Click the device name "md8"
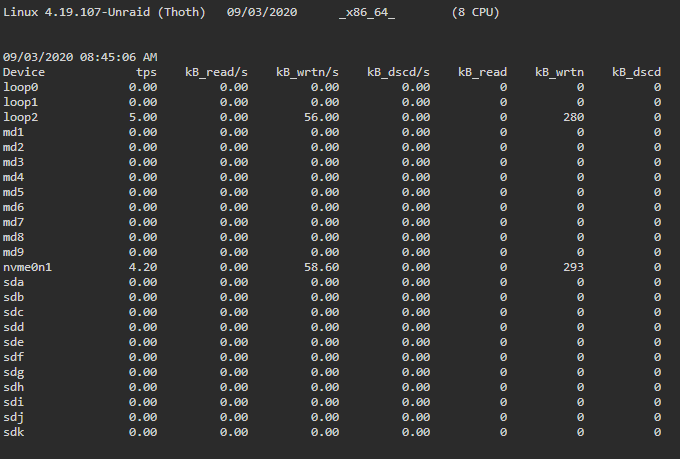This screenshot has width=680, height=459. pos(13,237)
